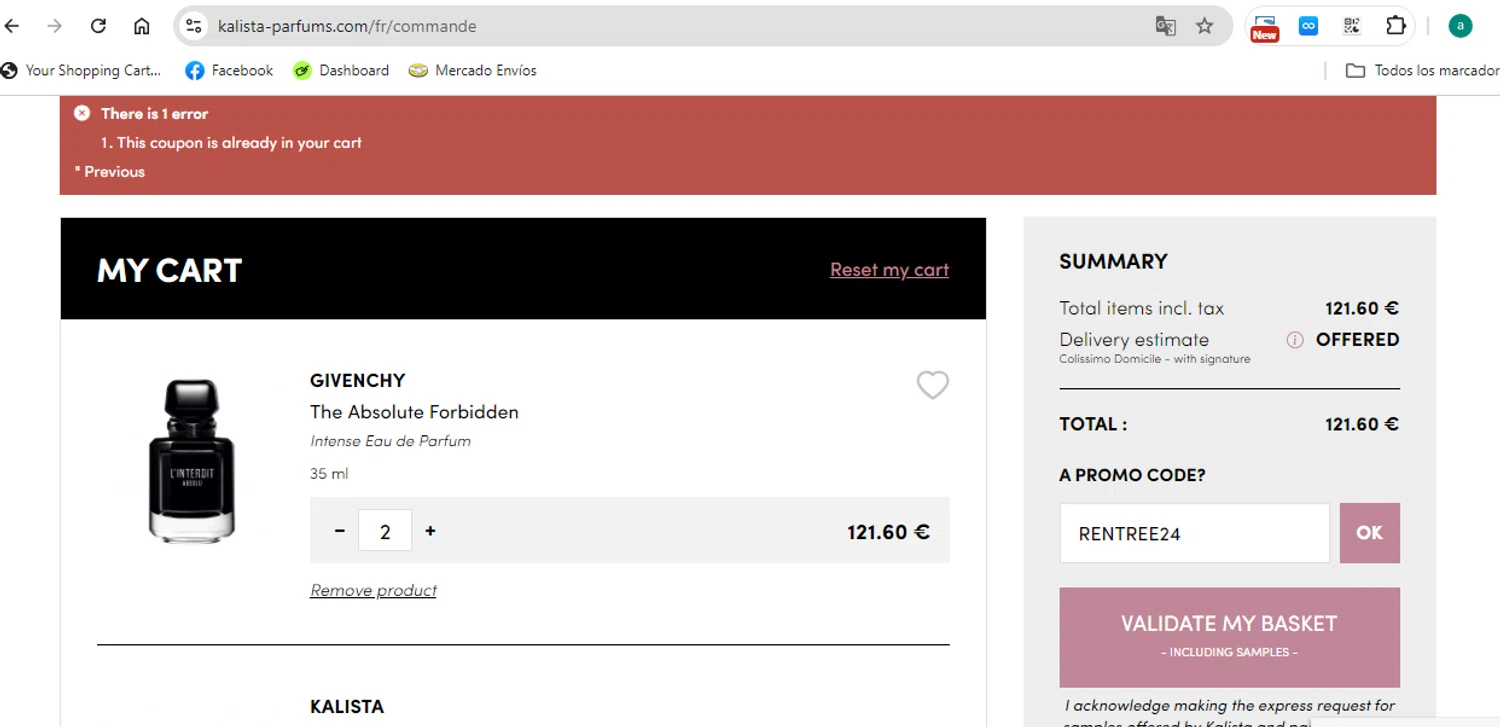
Task: Open the QR code extension
Action: [1352, 26]
